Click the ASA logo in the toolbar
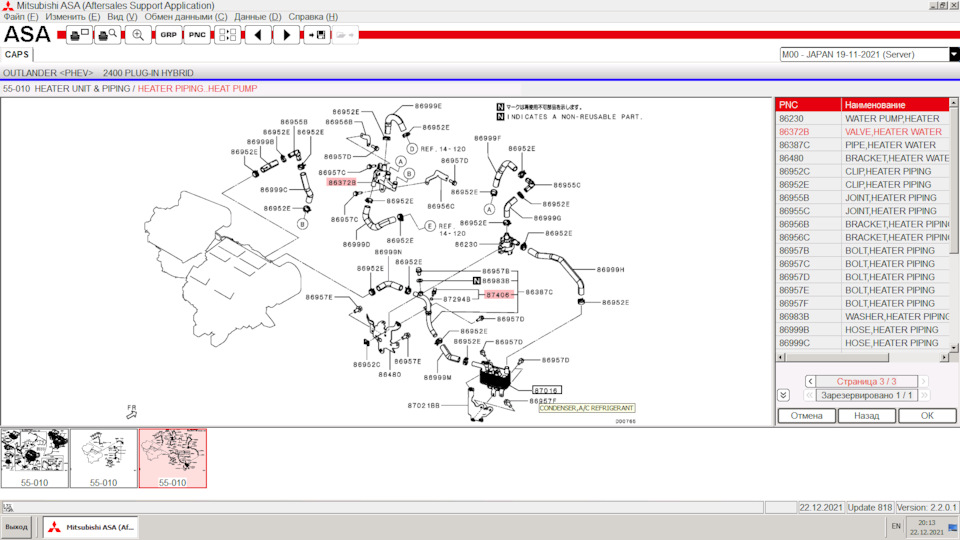The height and width of the screenshot is (540, 960). pyautogui.click(x=27, y=34)
